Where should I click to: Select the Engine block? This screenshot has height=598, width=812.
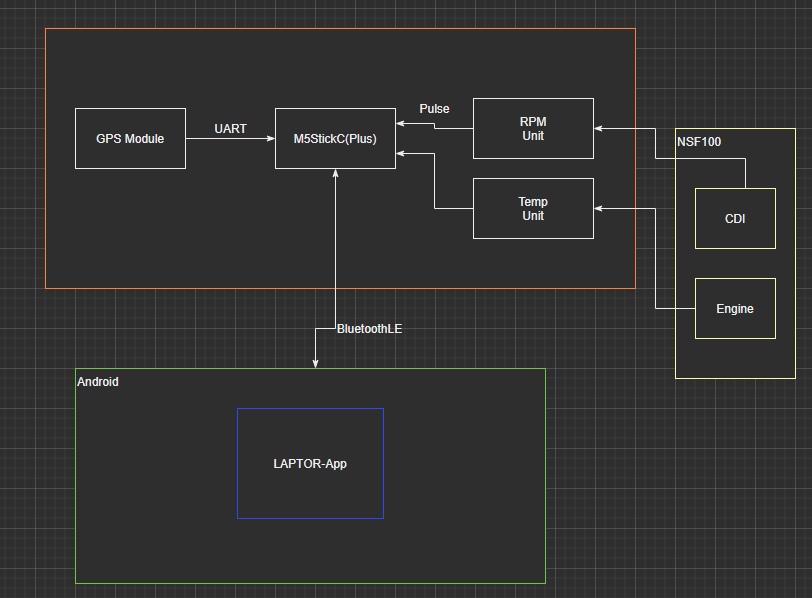click(x=735, y=309)
